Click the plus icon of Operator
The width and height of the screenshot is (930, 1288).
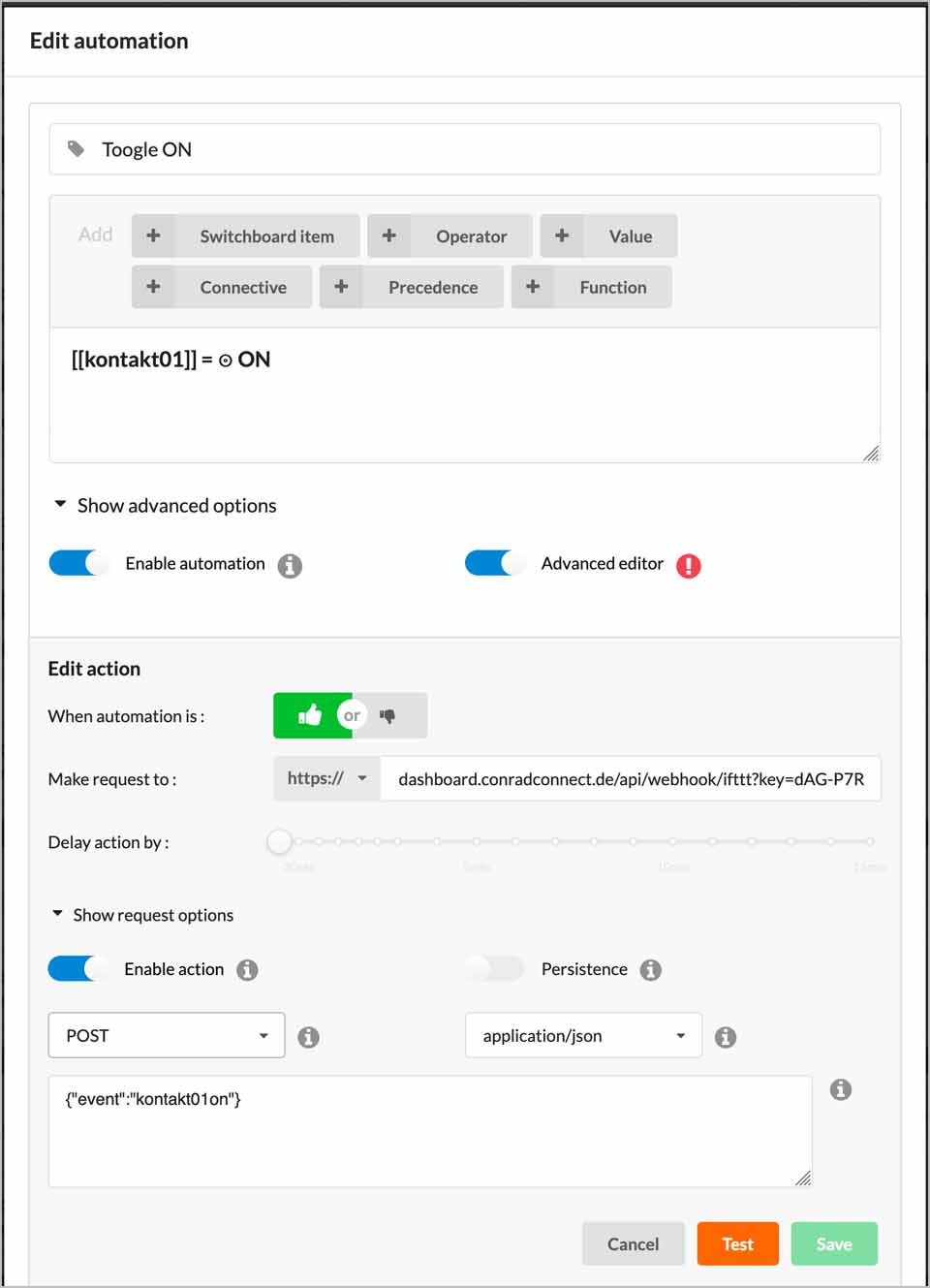tap(389, 236)
